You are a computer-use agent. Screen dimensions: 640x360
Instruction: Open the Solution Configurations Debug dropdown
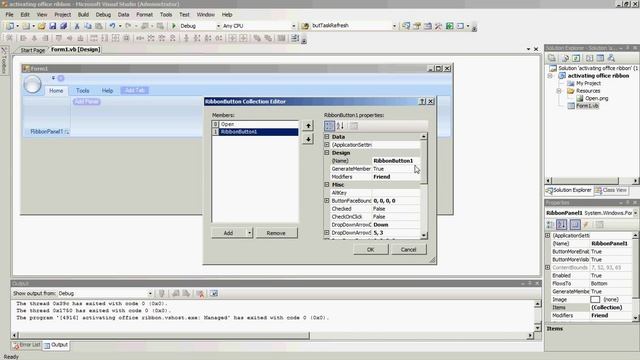(218, 26)
